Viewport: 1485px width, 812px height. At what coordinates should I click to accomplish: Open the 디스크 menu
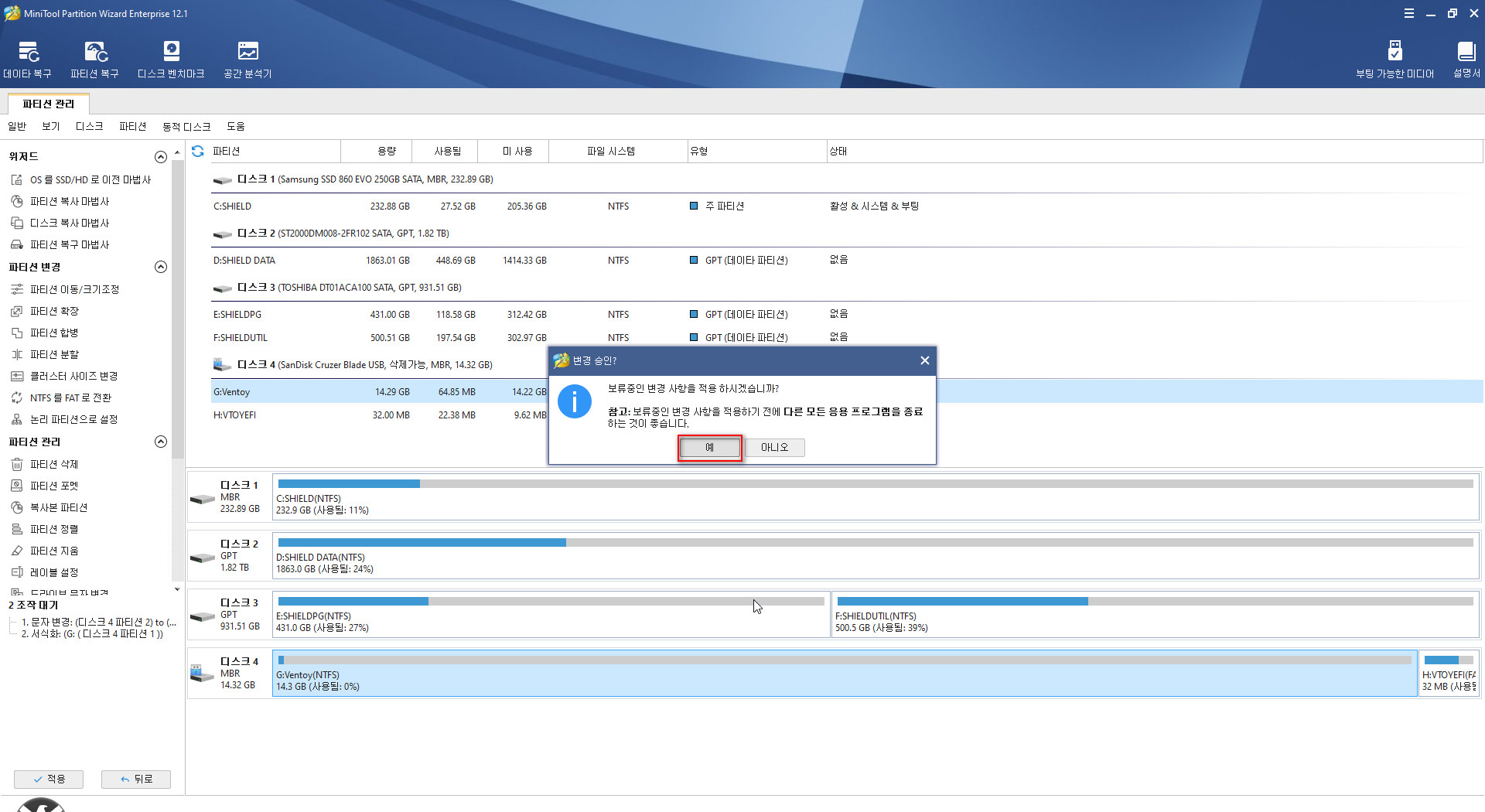(x=90, y=126)
